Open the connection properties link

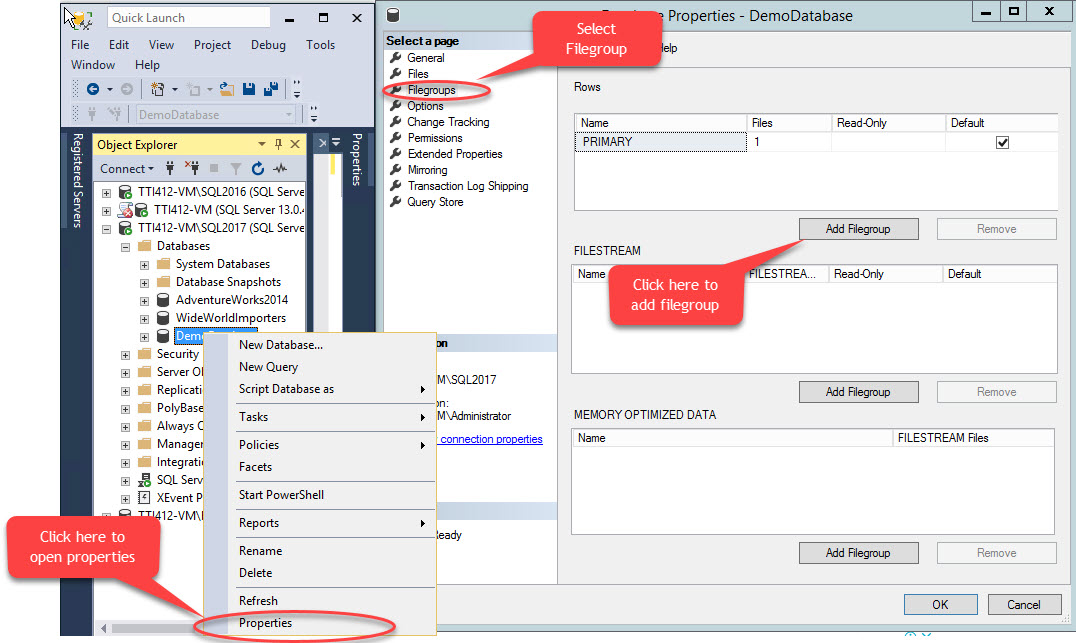point(491,439)
